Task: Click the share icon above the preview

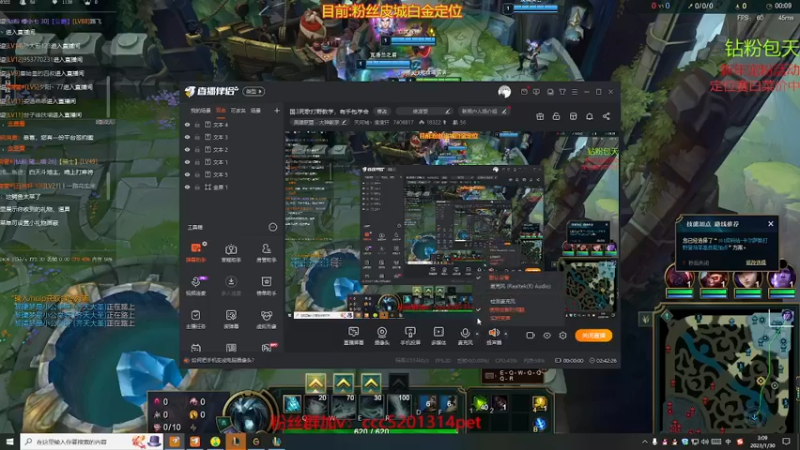Action: [606, 116]
